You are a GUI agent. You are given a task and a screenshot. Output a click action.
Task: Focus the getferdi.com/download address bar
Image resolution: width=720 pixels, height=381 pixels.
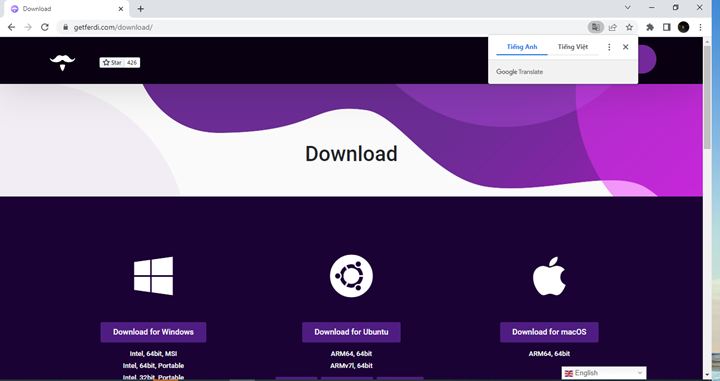pyautogui.click(x=321, y=27)
